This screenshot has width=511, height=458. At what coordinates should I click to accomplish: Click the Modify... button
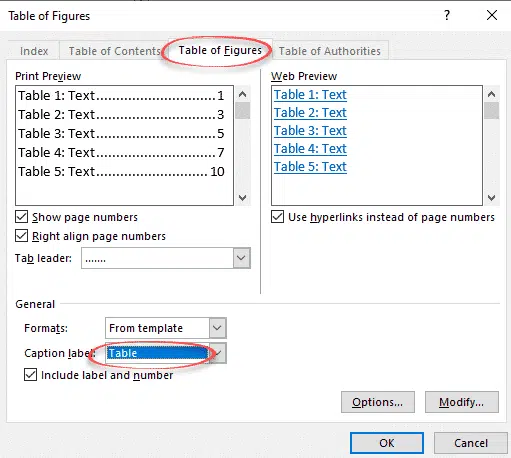[x=462, y=402]
